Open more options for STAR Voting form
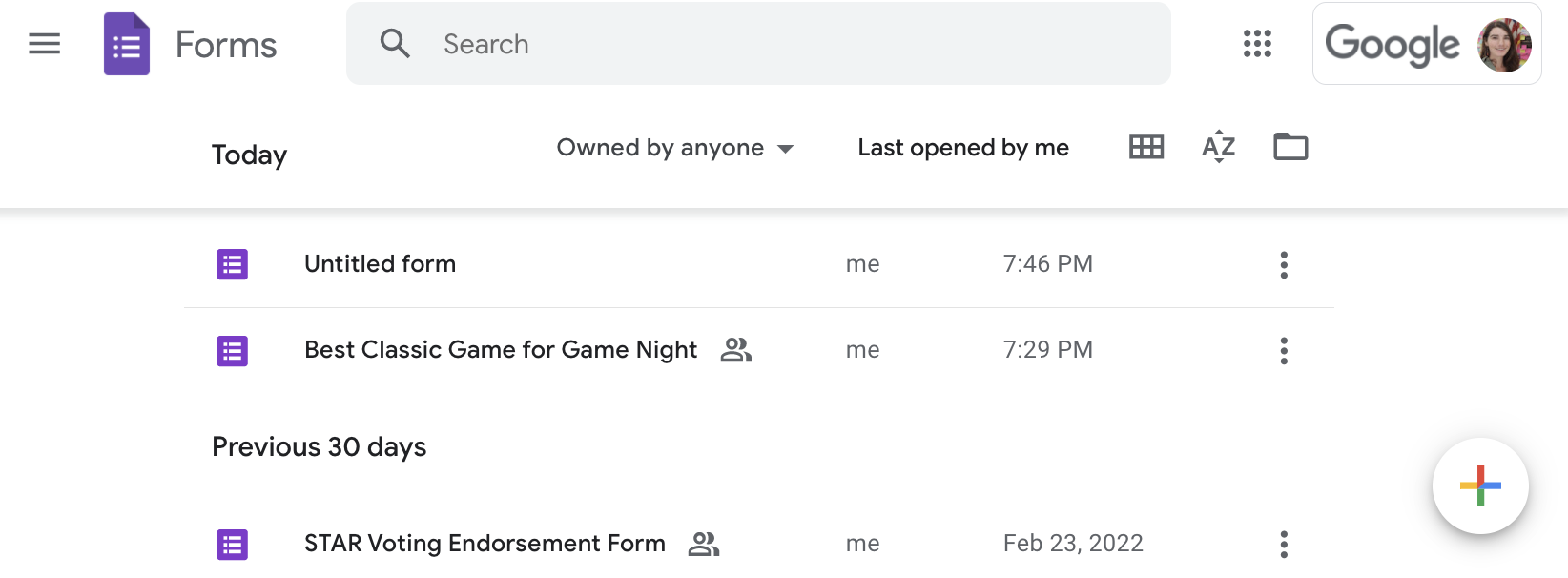The image size is (1568, 578). click(1284, 544)
